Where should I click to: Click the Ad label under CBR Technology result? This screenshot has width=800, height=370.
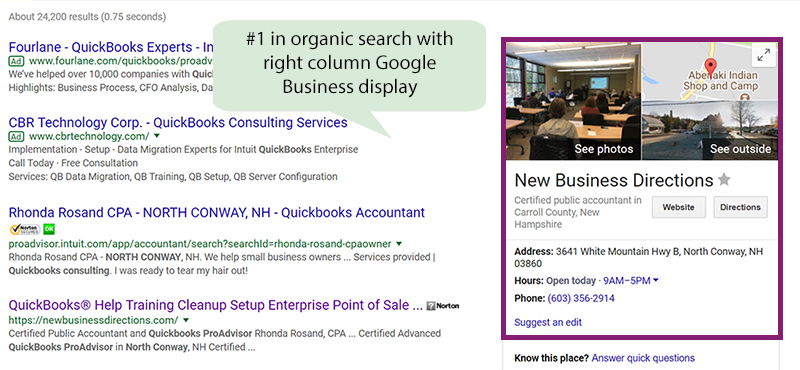pos(16,136)
